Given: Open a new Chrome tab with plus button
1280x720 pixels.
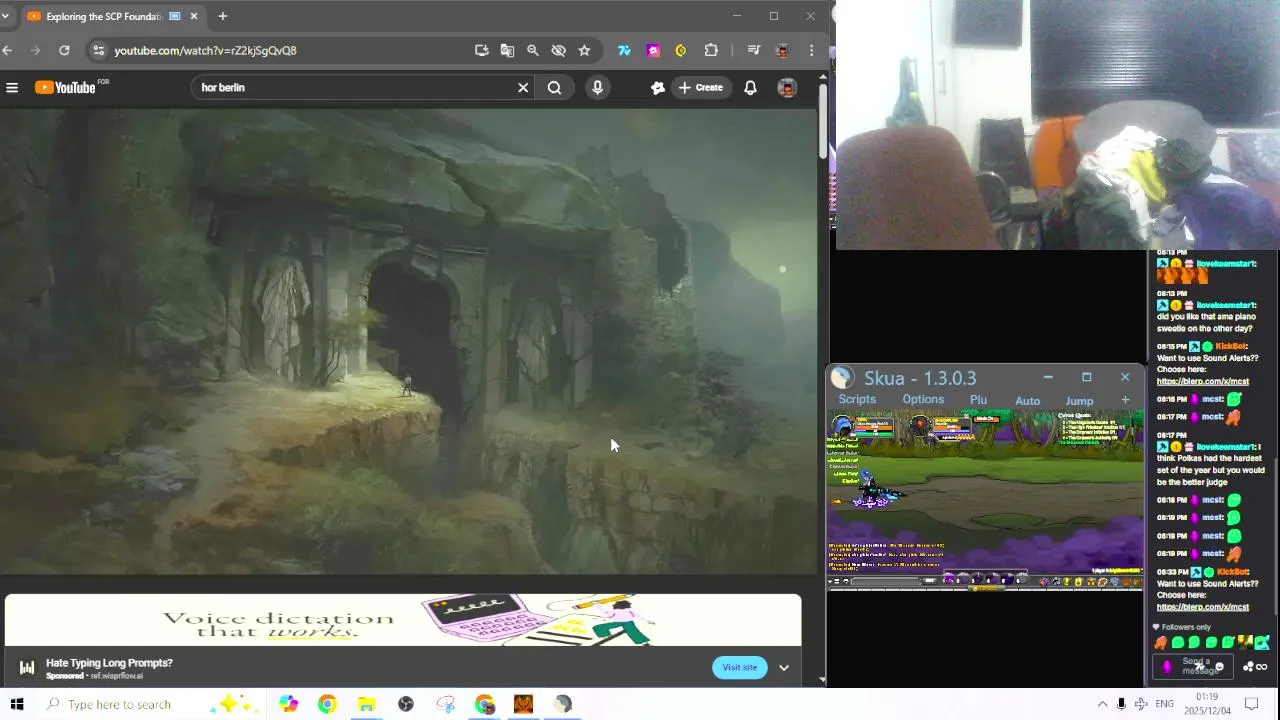Looking at the screenshot, I should pos(222,16).
